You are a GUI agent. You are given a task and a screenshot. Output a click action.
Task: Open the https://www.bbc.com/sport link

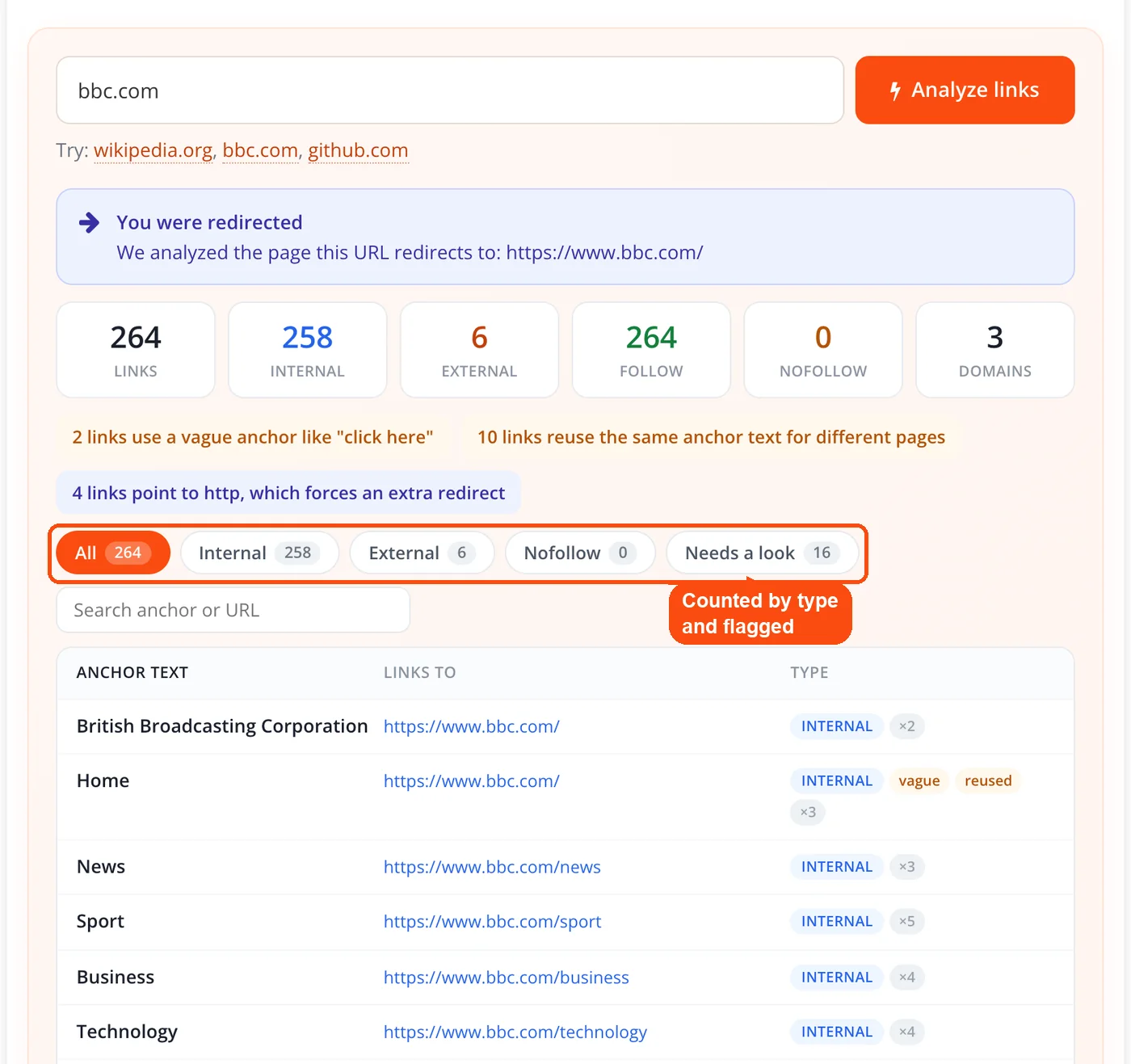tap(492, 922)
